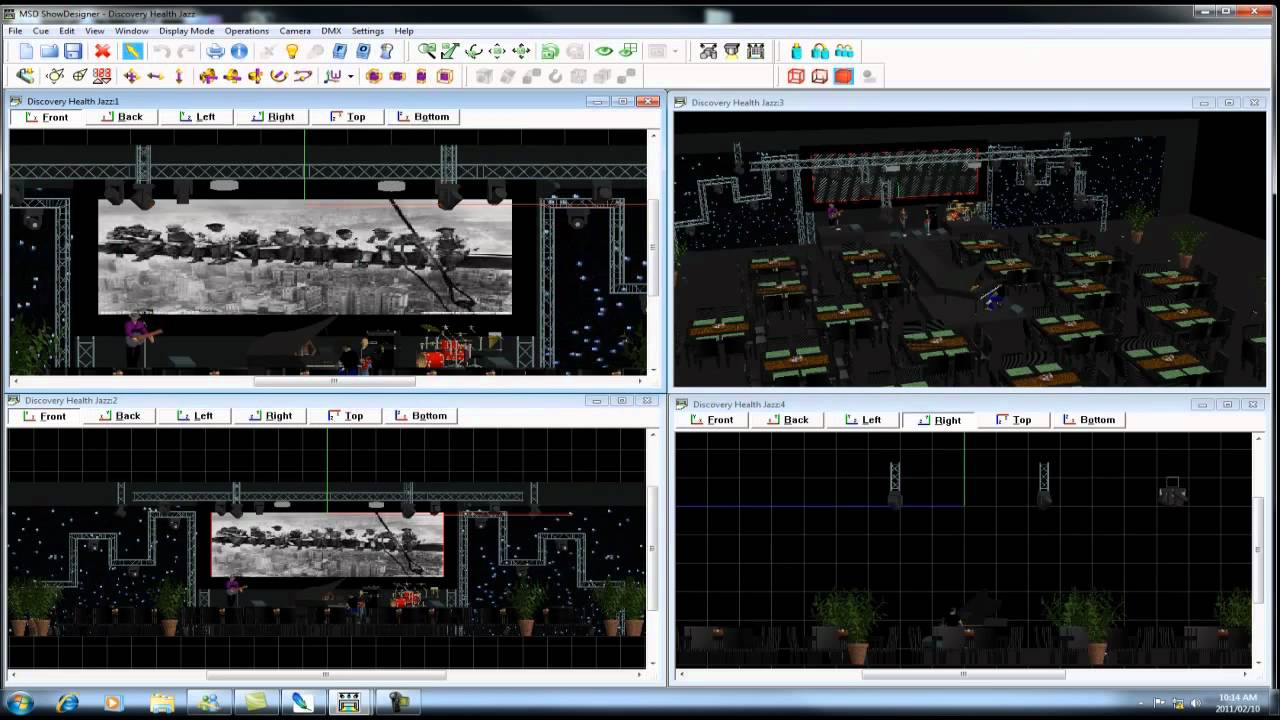This screenshot has height=720, width=1280.
Task: Toggle Right view in Jazz:4 window
Action: (940, 420)
